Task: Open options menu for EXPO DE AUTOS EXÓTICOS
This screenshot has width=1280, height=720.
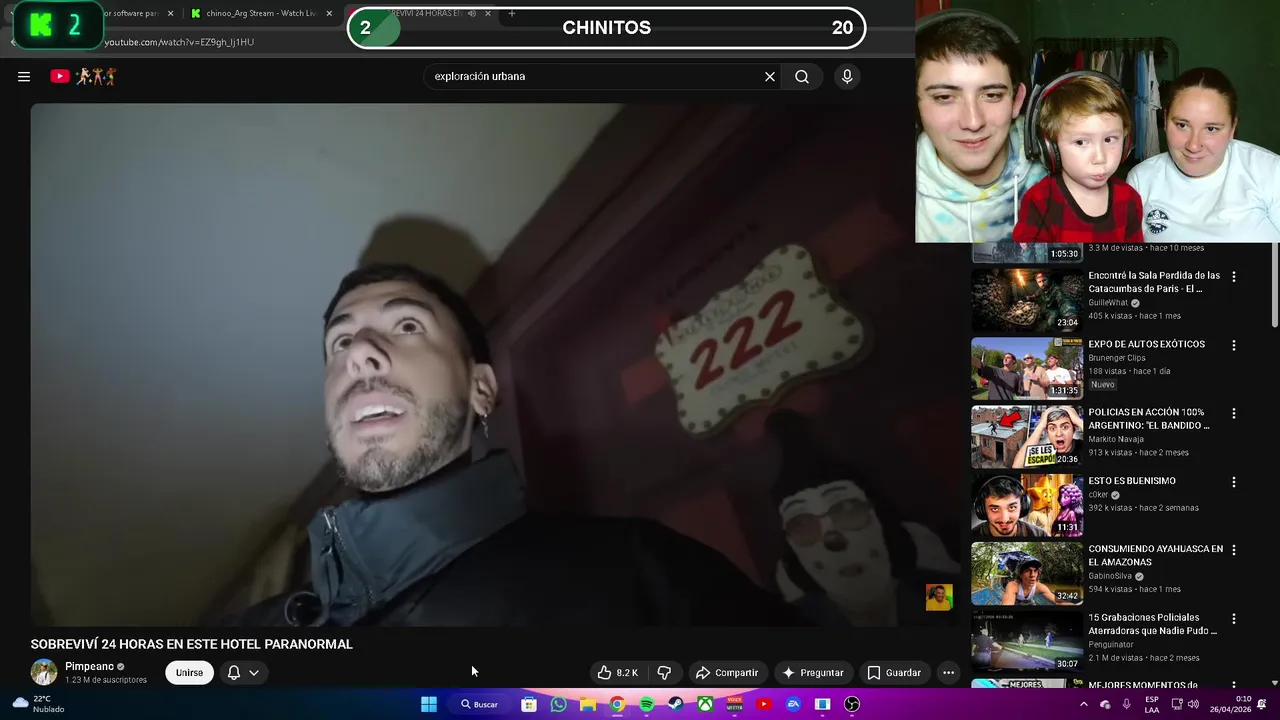Action: pos(1233,345)
